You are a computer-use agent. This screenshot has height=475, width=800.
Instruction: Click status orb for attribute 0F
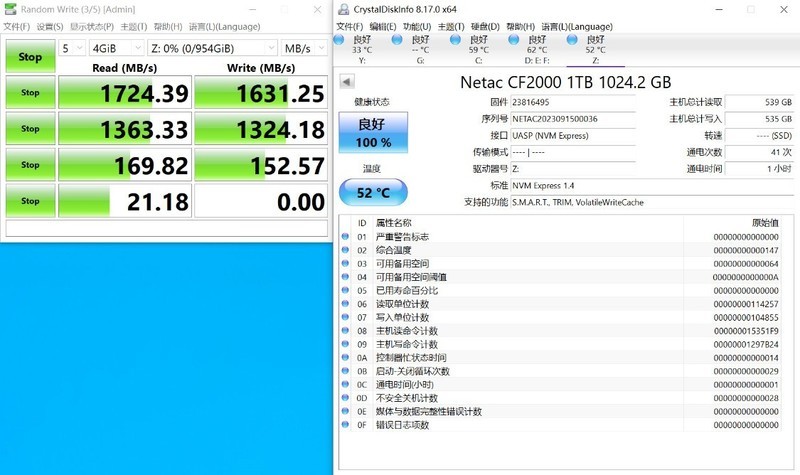[346, 425]
